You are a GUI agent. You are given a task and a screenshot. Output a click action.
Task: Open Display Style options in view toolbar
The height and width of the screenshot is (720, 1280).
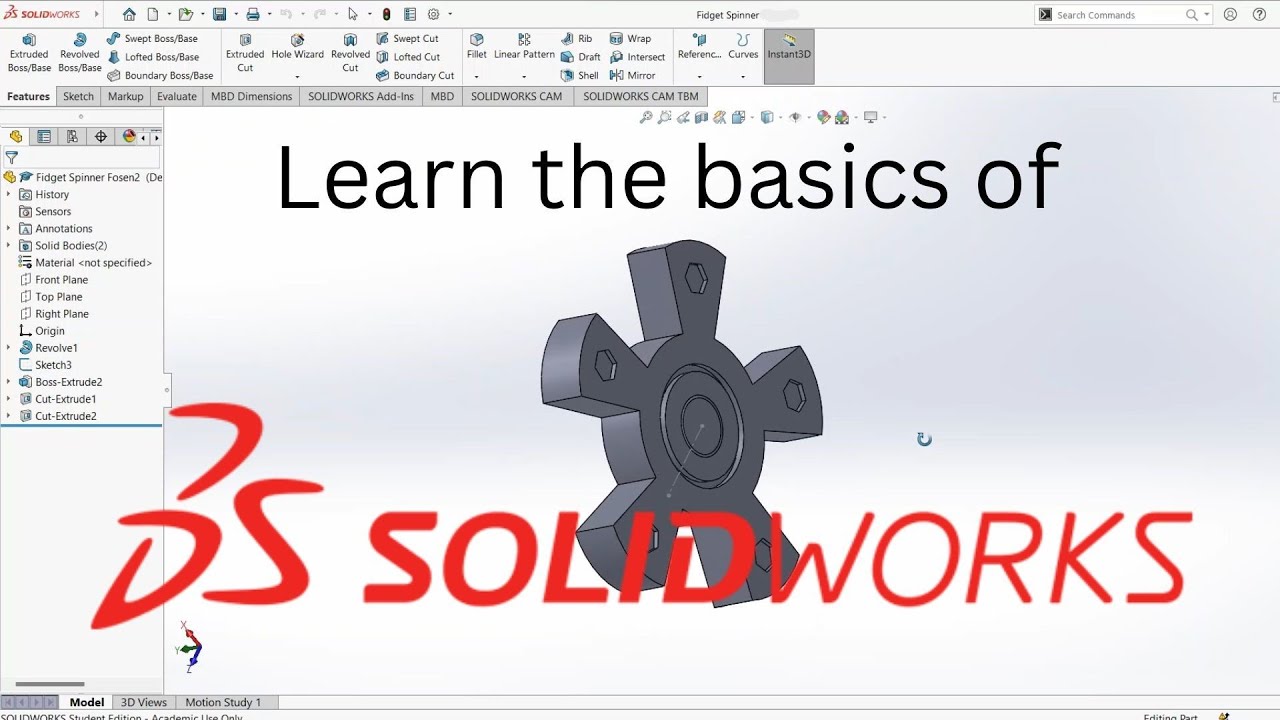point(767,117)
